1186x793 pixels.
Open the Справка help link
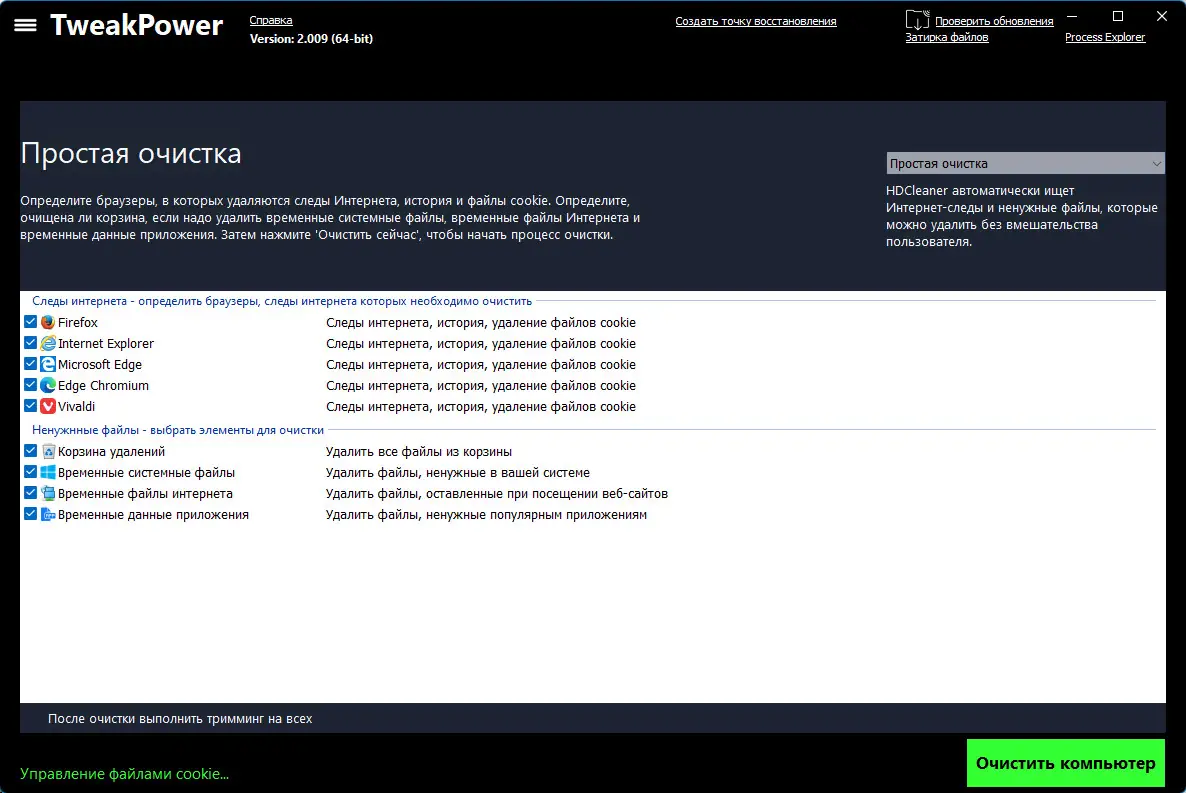pyautogui.click(x=271, y=20)
